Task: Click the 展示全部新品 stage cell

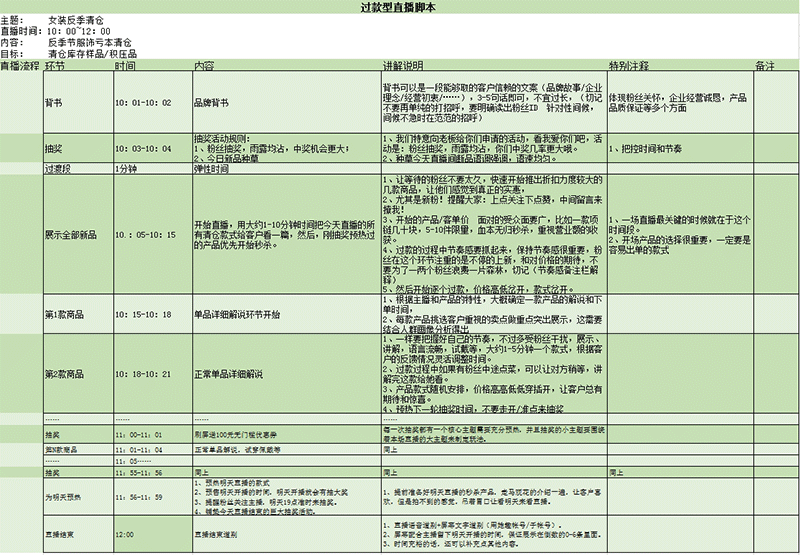Action: (x=71, y=234)
